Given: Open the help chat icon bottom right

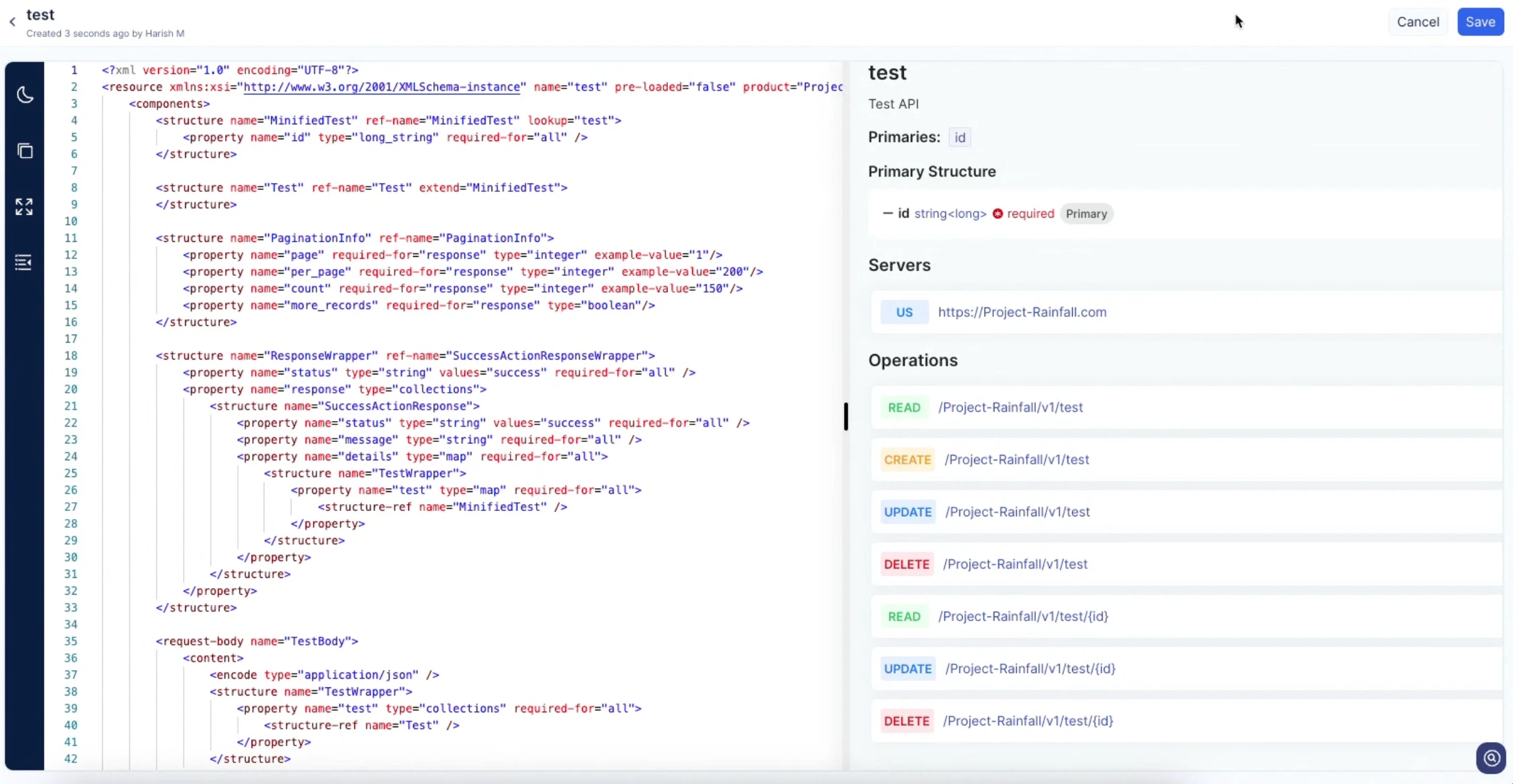Looking at the screenshot, I should point(1491,758).
